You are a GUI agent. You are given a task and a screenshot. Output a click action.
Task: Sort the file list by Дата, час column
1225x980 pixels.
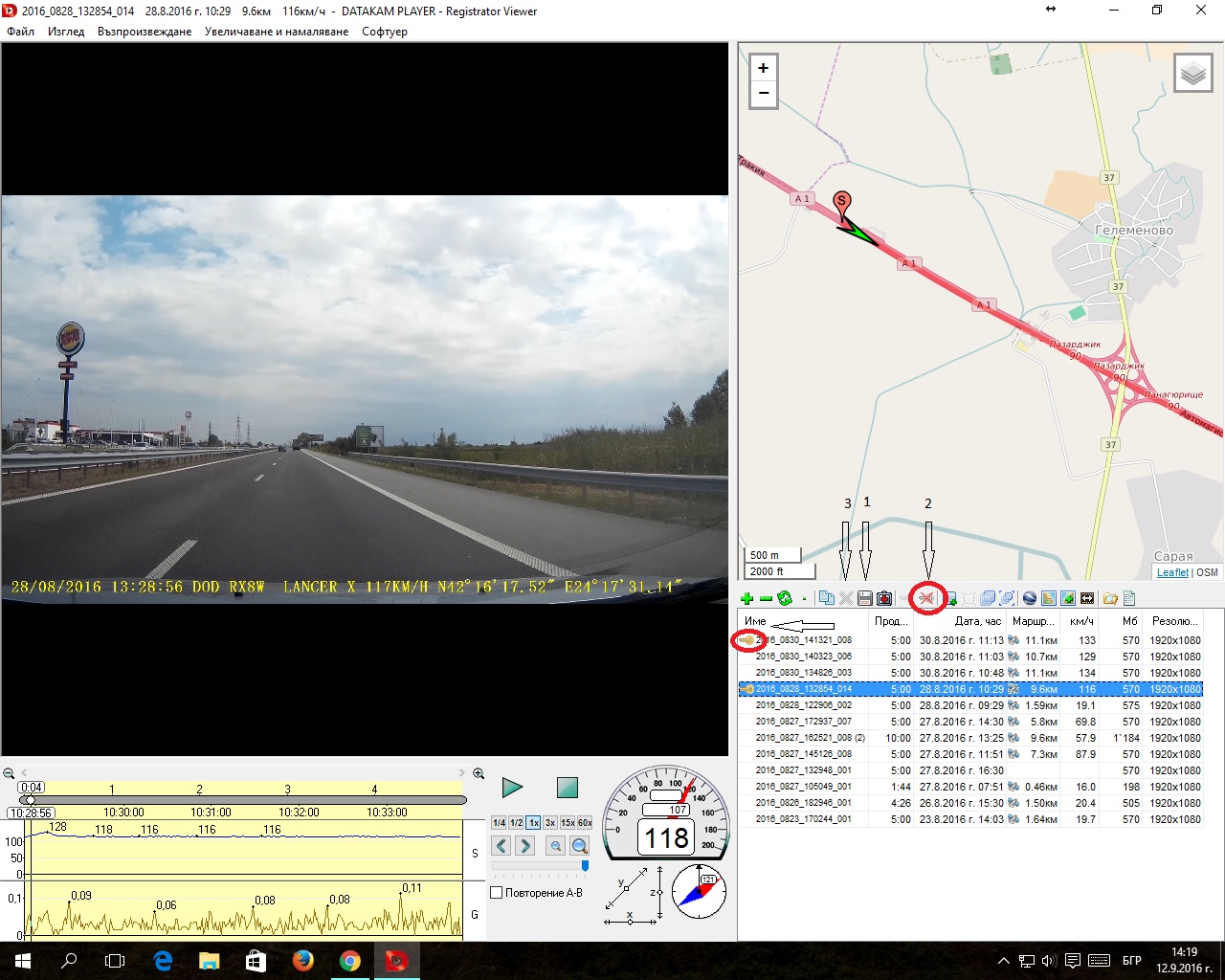977,621
